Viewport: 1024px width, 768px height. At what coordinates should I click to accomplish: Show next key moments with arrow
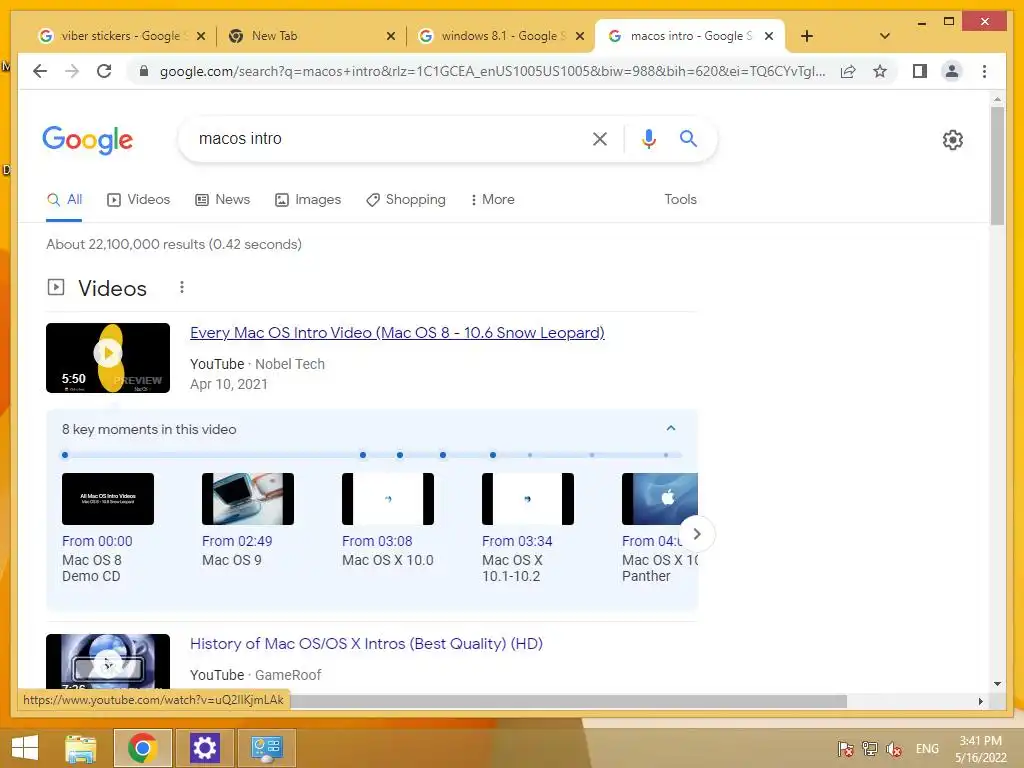697,534
